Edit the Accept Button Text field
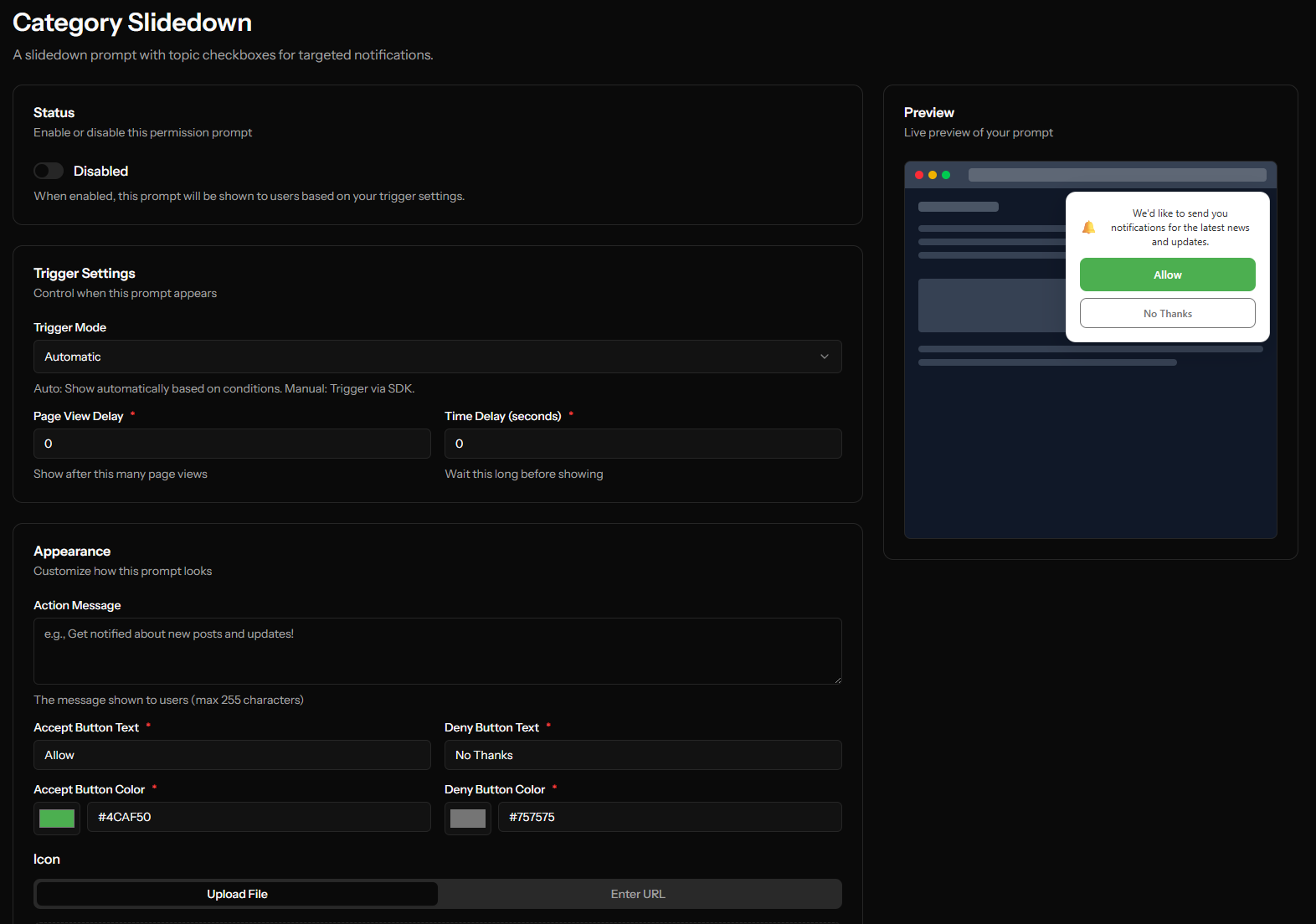This screenshot has height=924, width=1316. [x=232, y=755]
